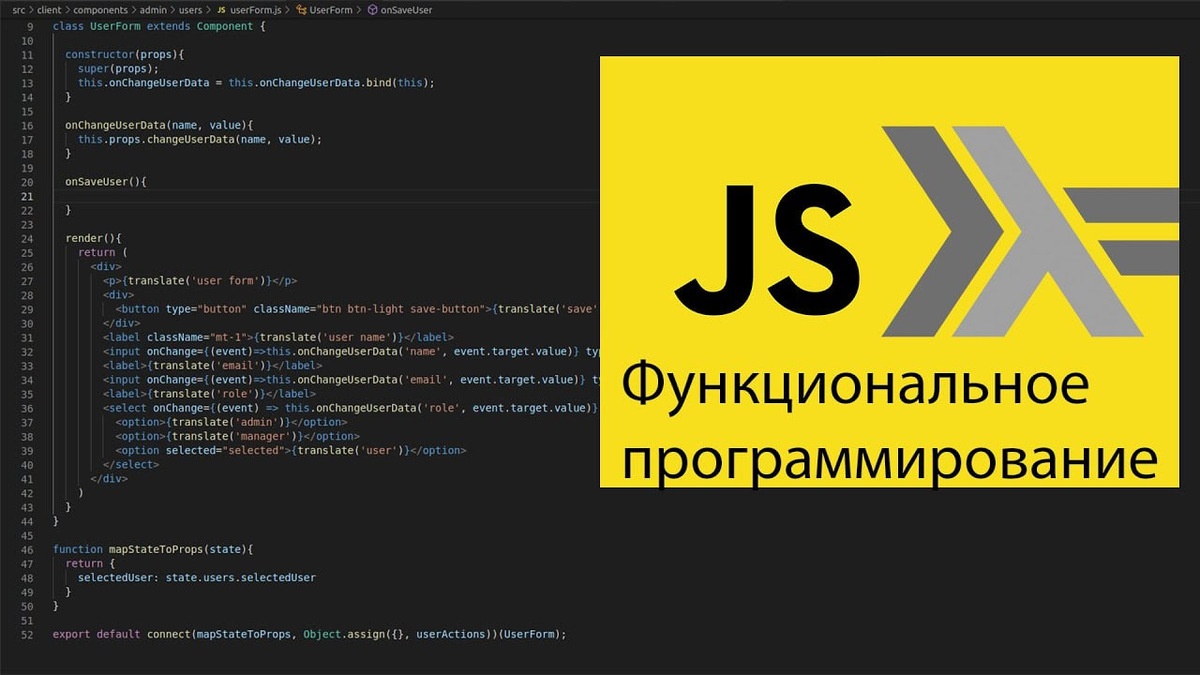Screen dimensions: 1200x675
Task: Click line number 36 in the gutter
Action: (27, 408)
